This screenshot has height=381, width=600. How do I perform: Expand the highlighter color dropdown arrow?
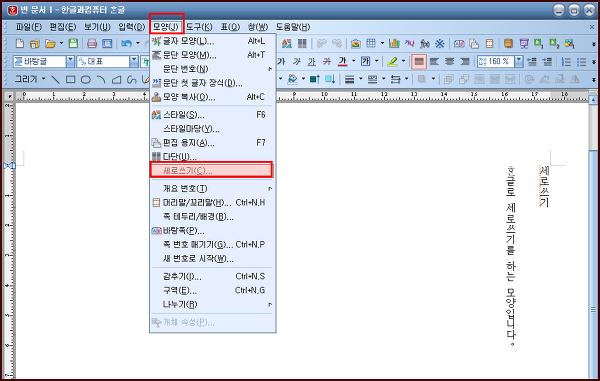coord(403,61)
